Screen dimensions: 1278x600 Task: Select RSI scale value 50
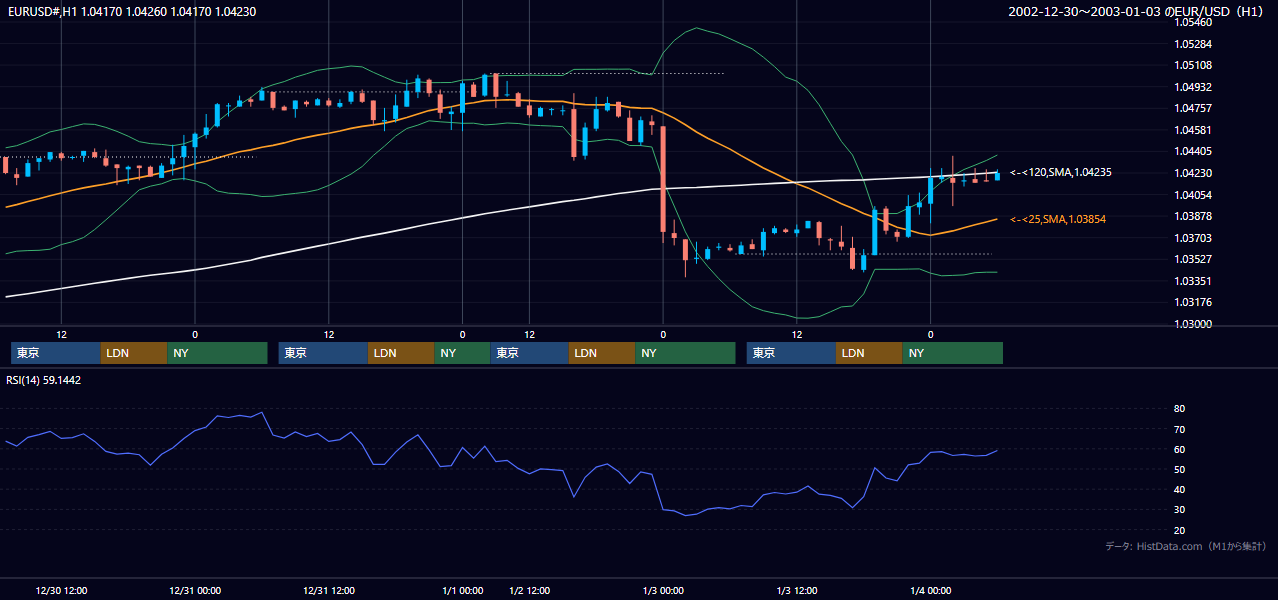tap(1179, 469)
